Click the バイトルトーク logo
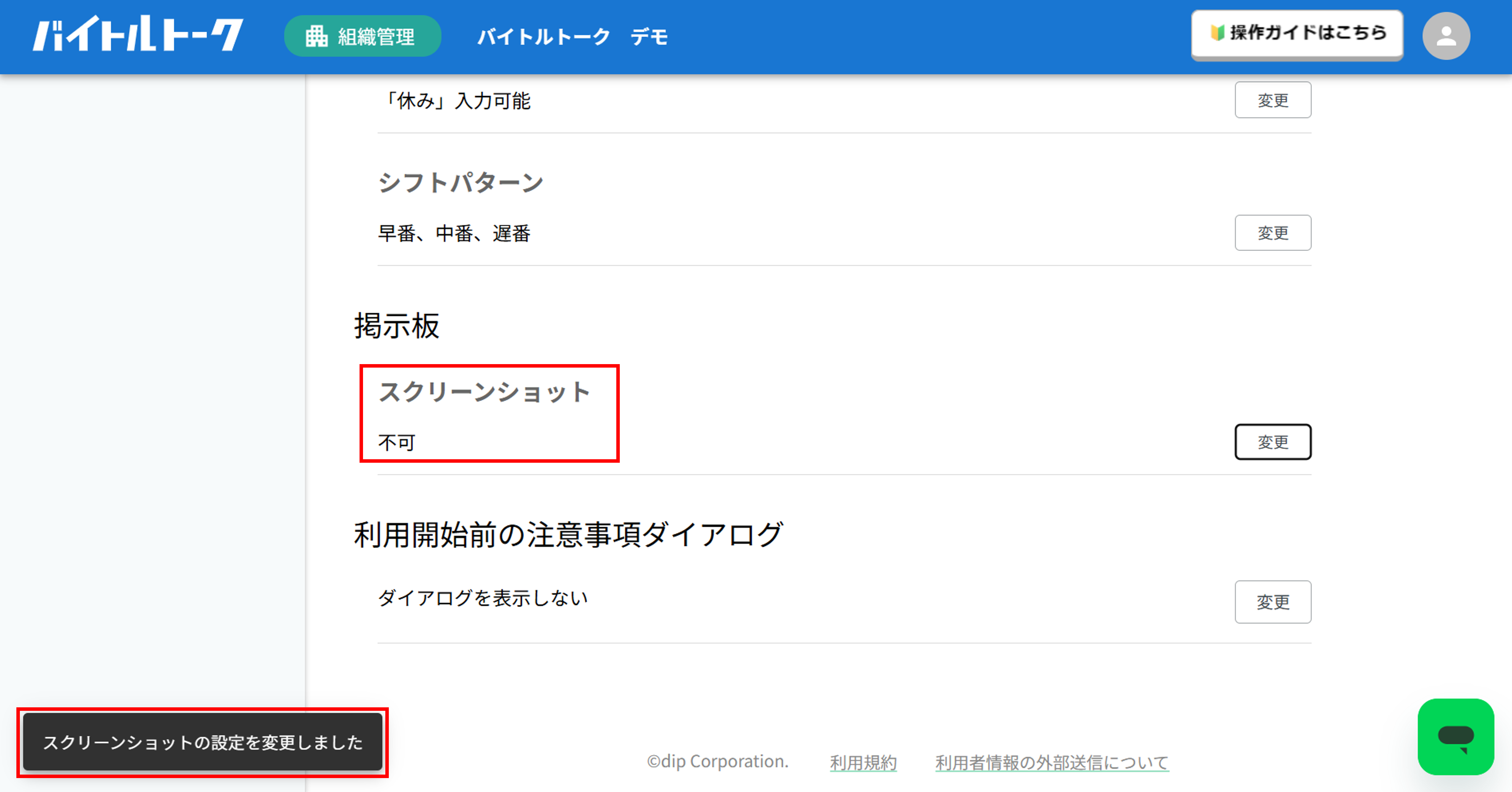The image size is (1512, 792). [x=137, y=34]
